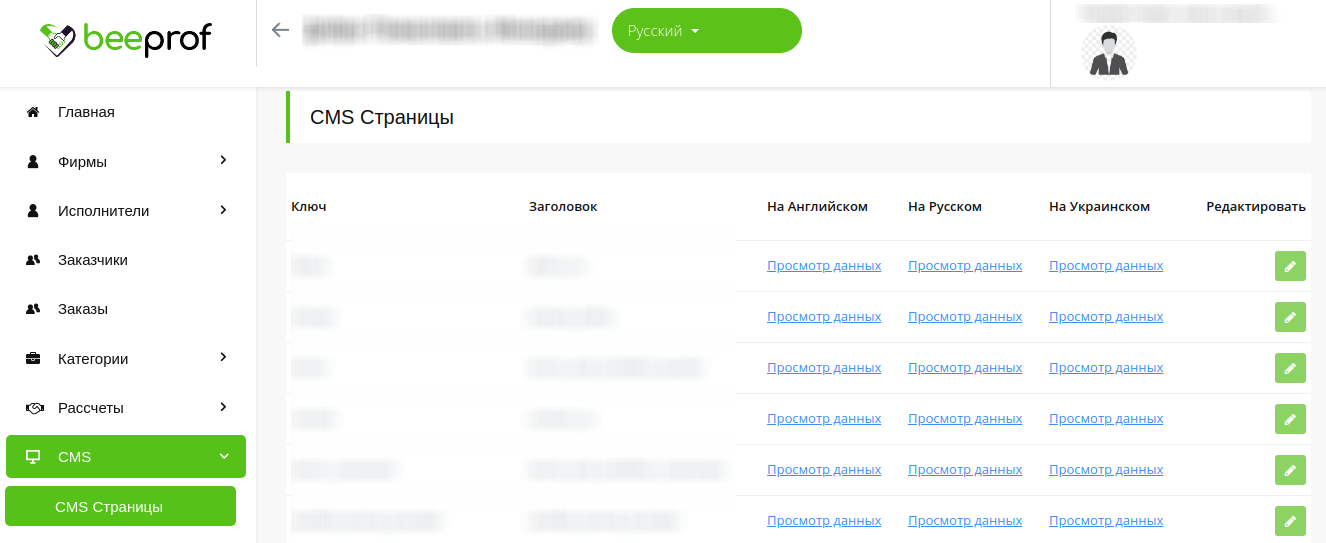Click the back arrow icon in header
The image size is (1326, 543).
point(280,30)
